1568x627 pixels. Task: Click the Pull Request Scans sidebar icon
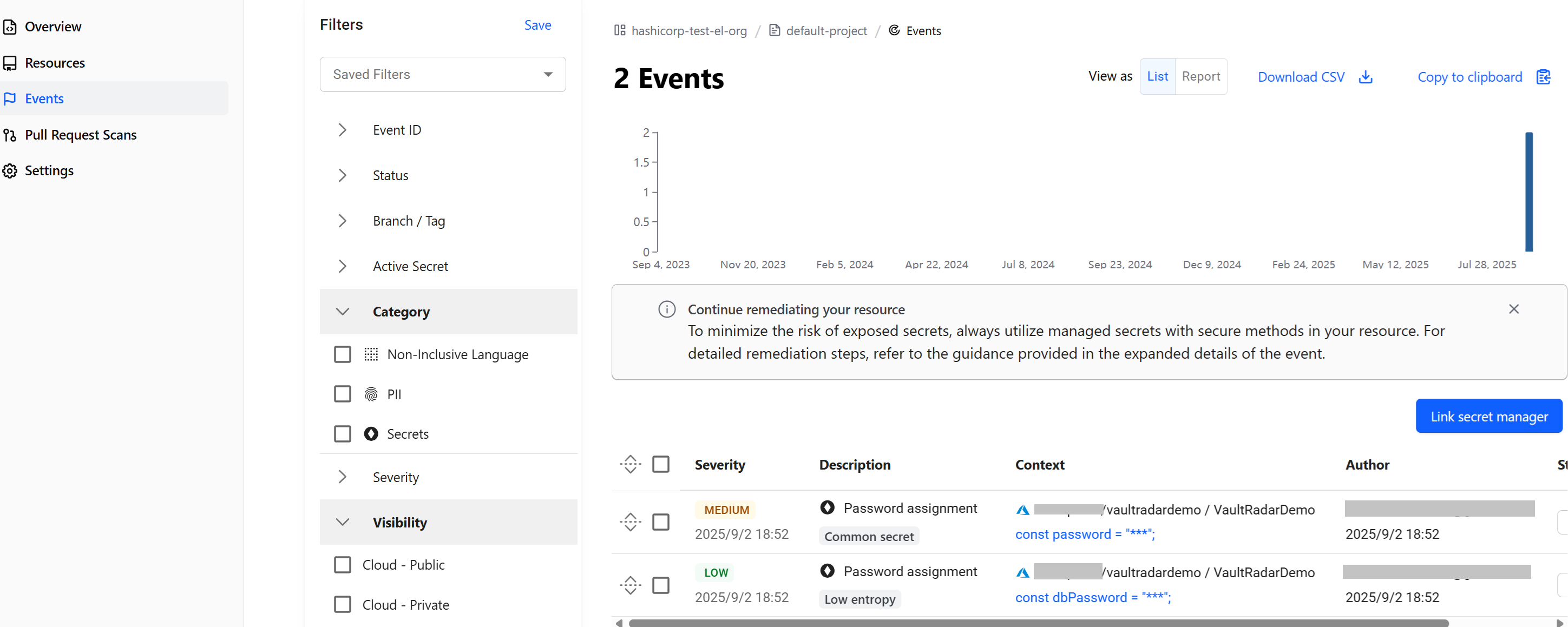(10, 135)
